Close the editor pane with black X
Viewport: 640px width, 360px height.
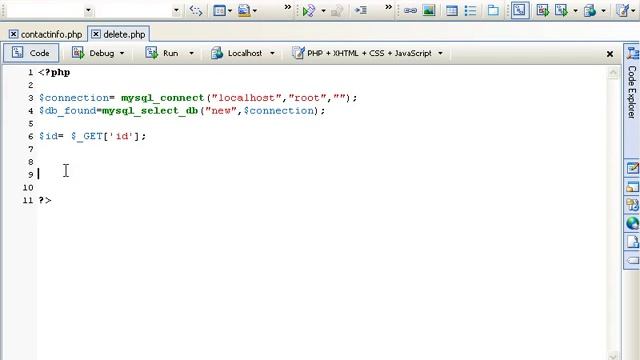(610, 54)
